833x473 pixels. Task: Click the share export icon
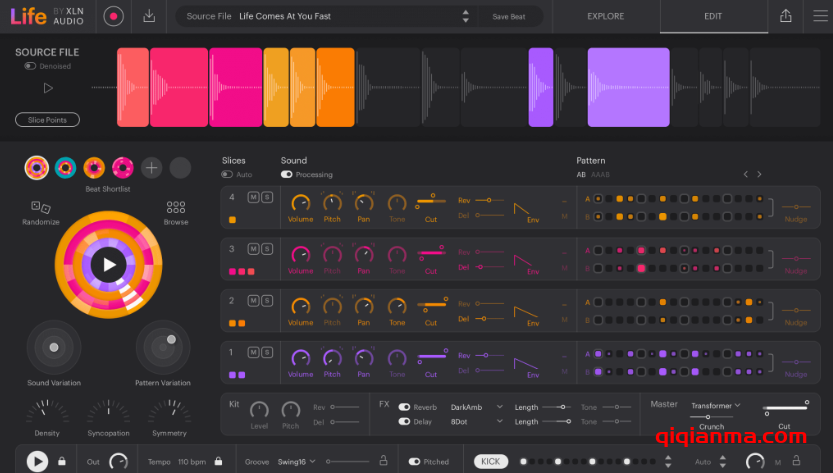785,16
